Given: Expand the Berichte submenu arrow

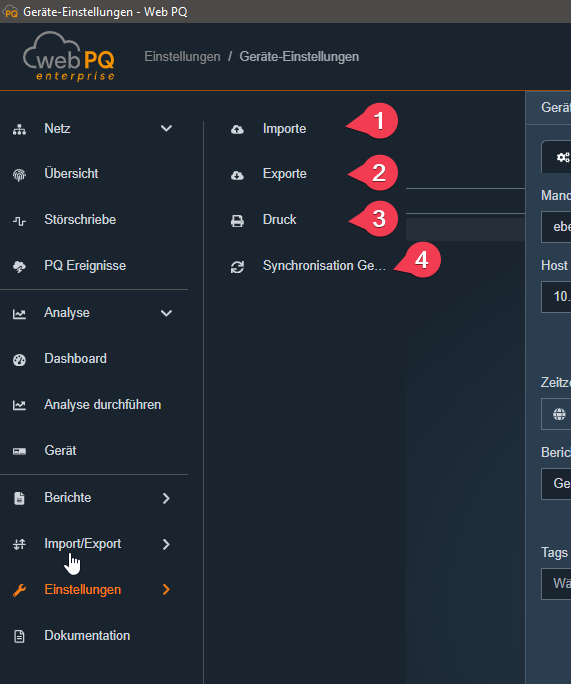Looking at the screenshot, I should coord(166,498).
